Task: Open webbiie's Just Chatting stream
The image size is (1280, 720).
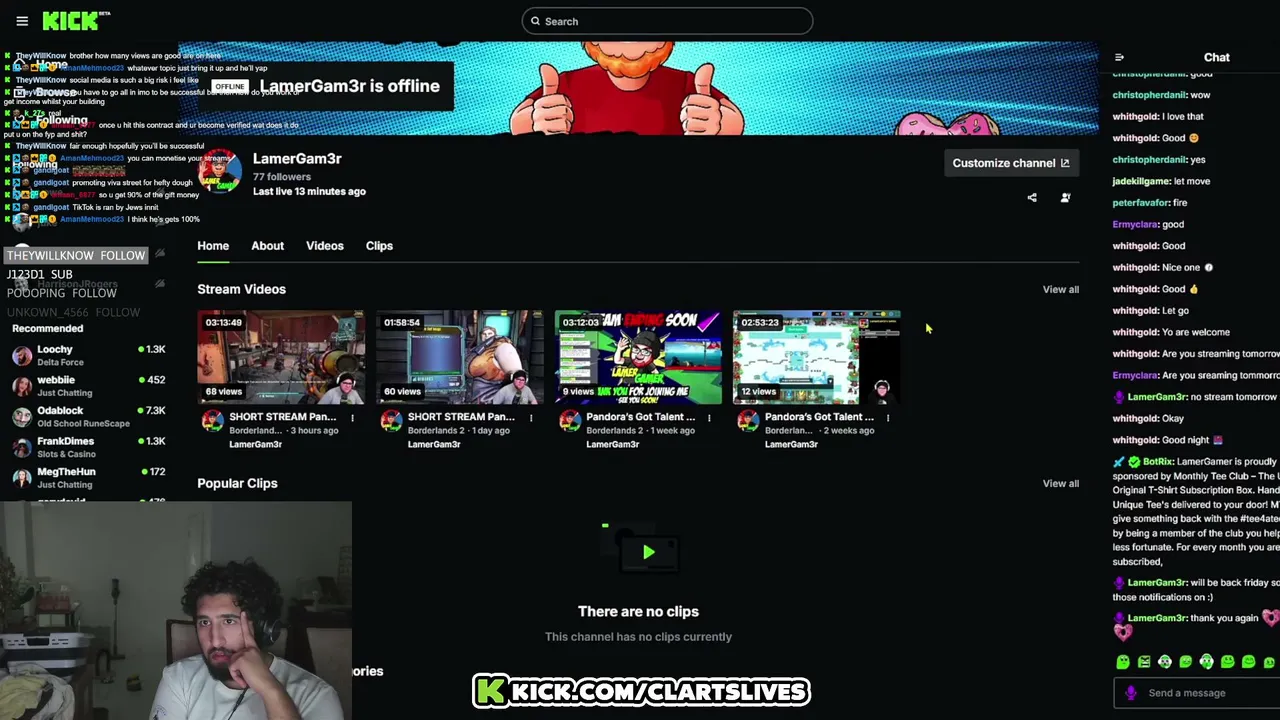Action: pyautogui.click(x=88, y=386)
